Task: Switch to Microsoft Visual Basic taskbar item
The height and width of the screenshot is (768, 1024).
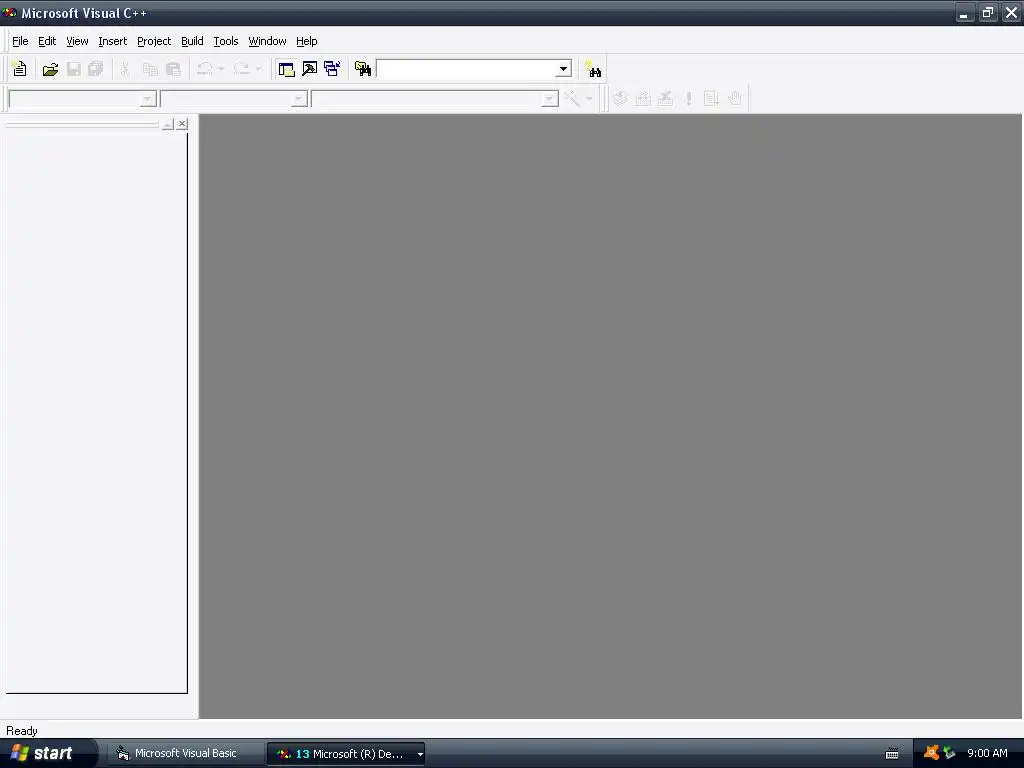Action: tap(185, 754)
